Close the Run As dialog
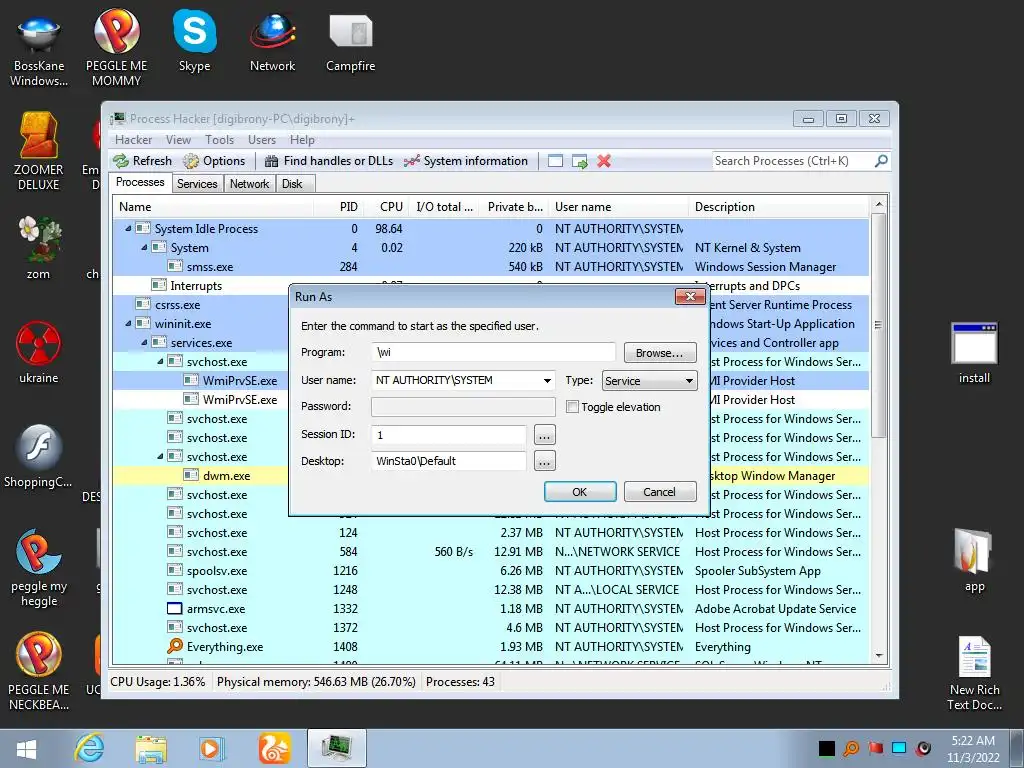 pos(690,297)
